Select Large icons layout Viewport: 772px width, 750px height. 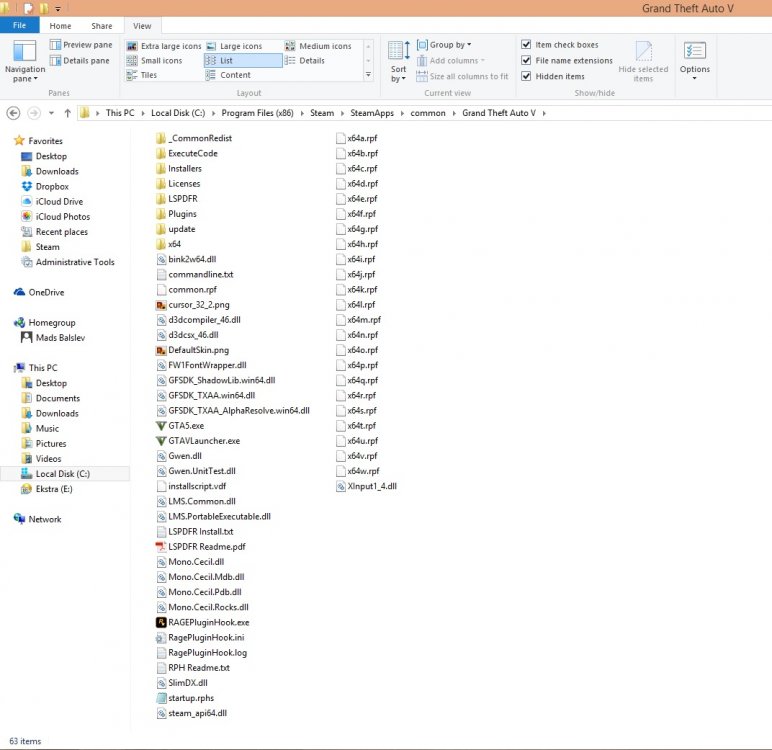pos(234,46)
